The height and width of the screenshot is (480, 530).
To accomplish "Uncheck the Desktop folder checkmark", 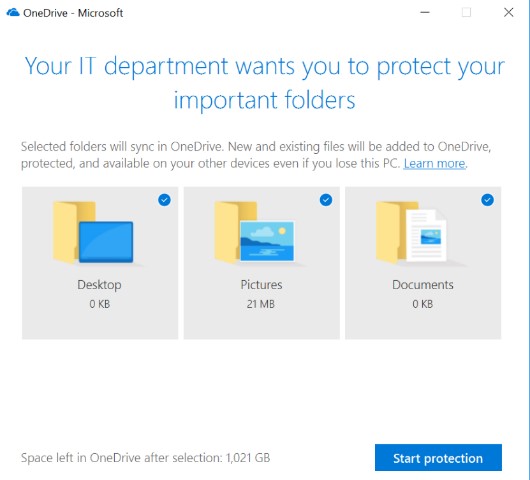I will (164, 200).
